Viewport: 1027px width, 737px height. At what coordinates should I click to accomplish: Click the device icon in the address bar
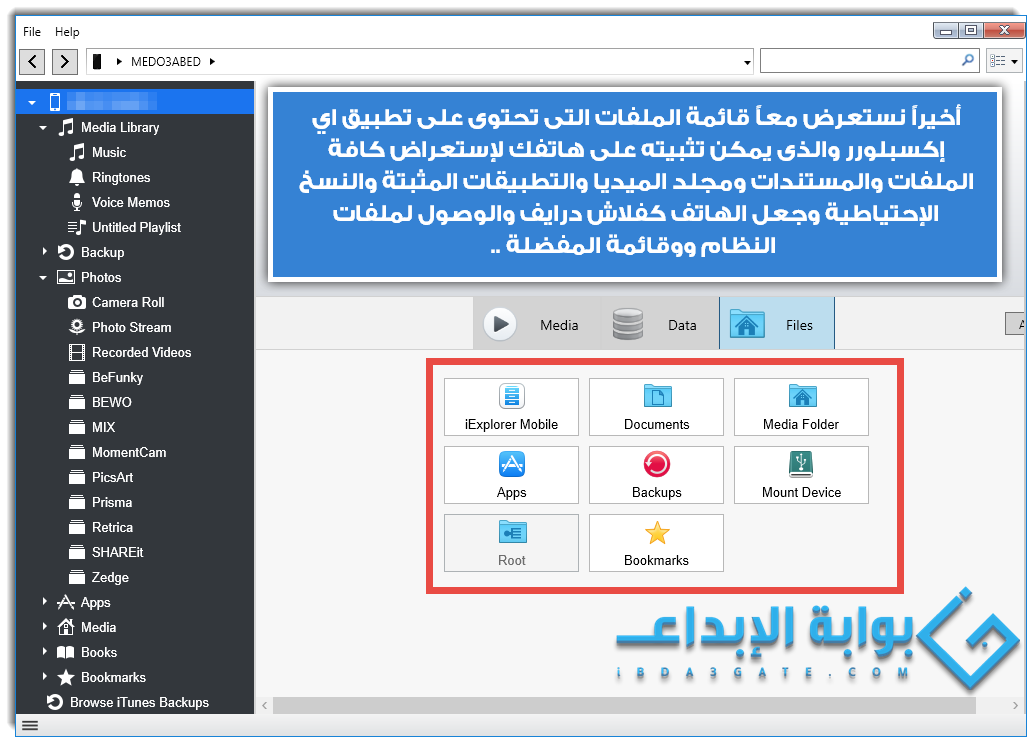click(x=97, y=62)
